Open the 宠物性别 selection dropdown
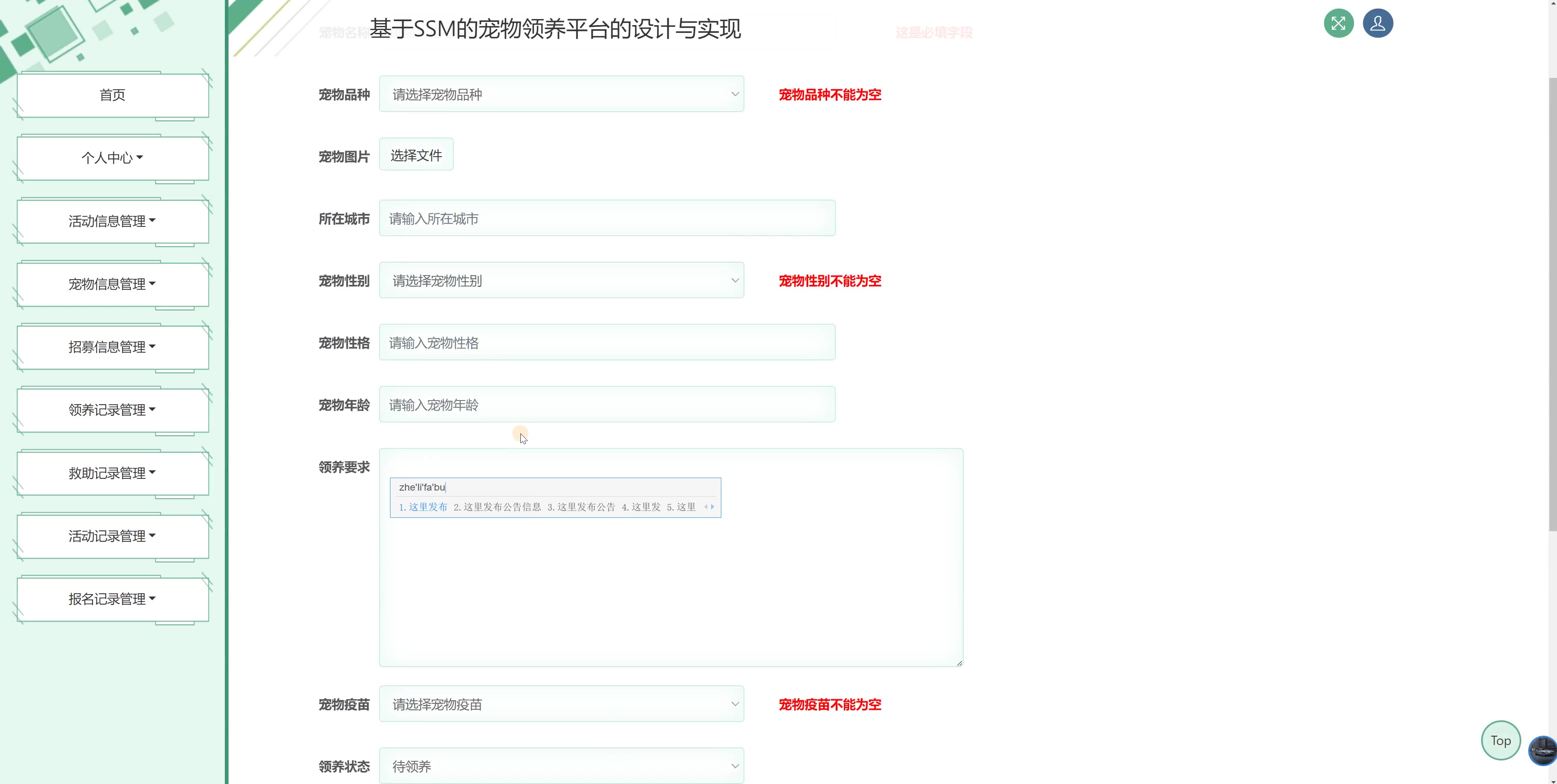This screenshot has width=1557, height=784. pos(561,280)
